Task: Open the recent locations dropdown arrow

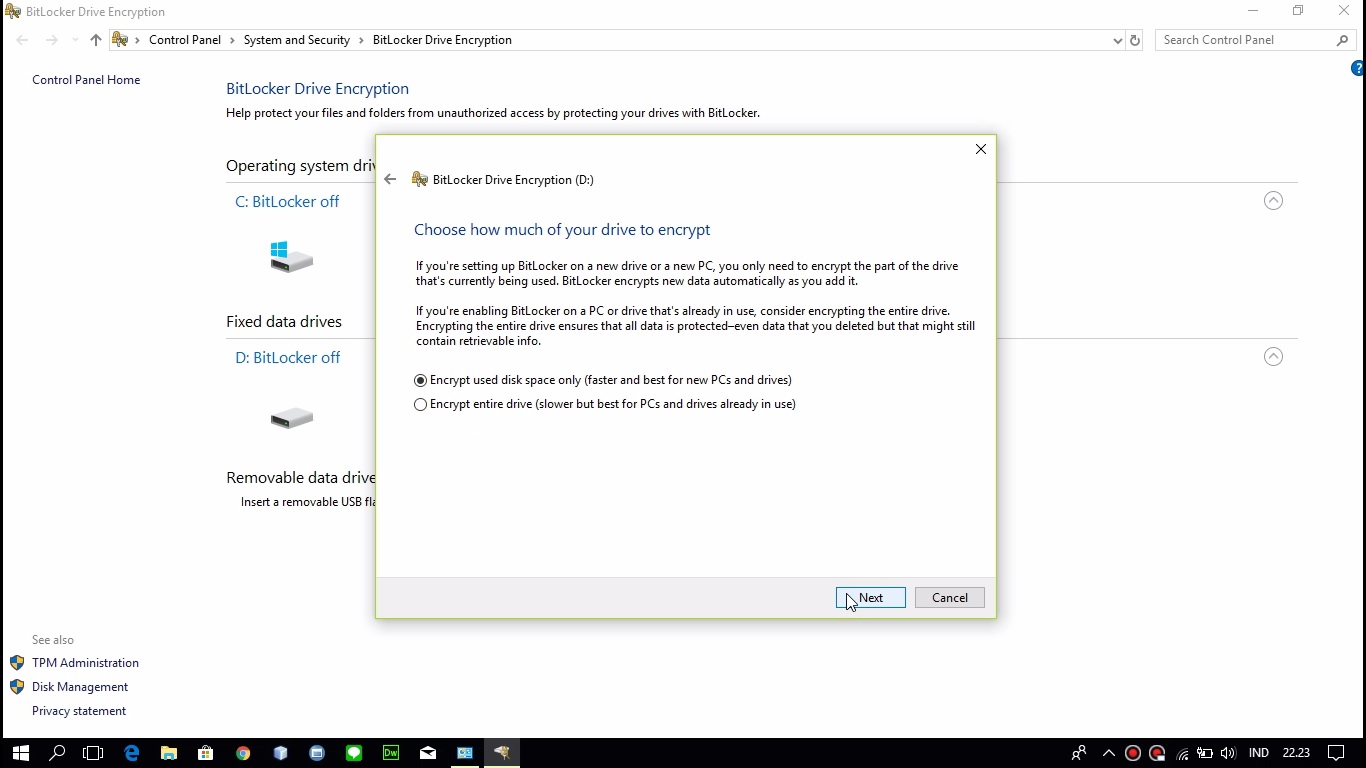Action: [x=75, y=40]
